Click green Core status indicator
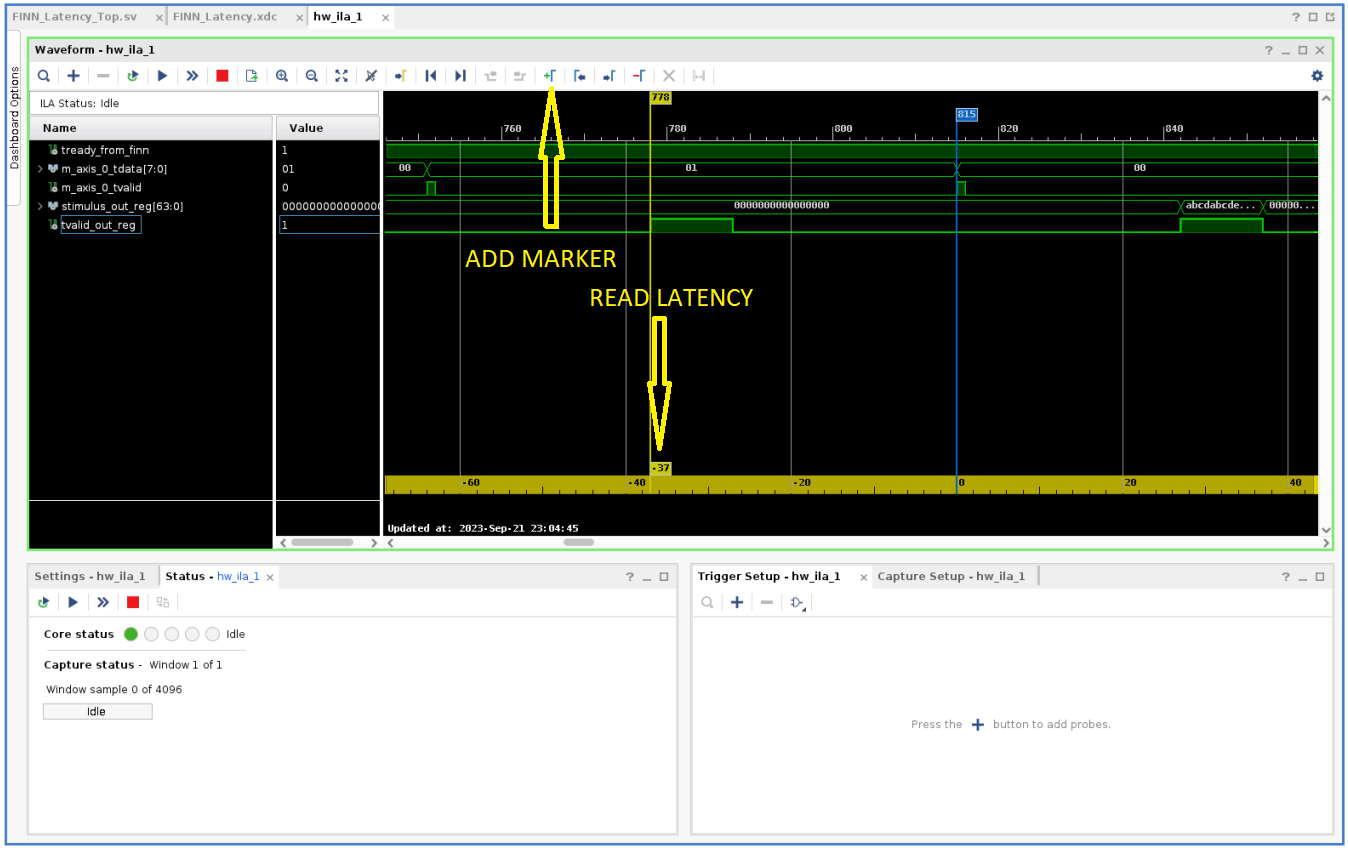The height and width of the screenshot is (850, 1348). click(131, 634)
